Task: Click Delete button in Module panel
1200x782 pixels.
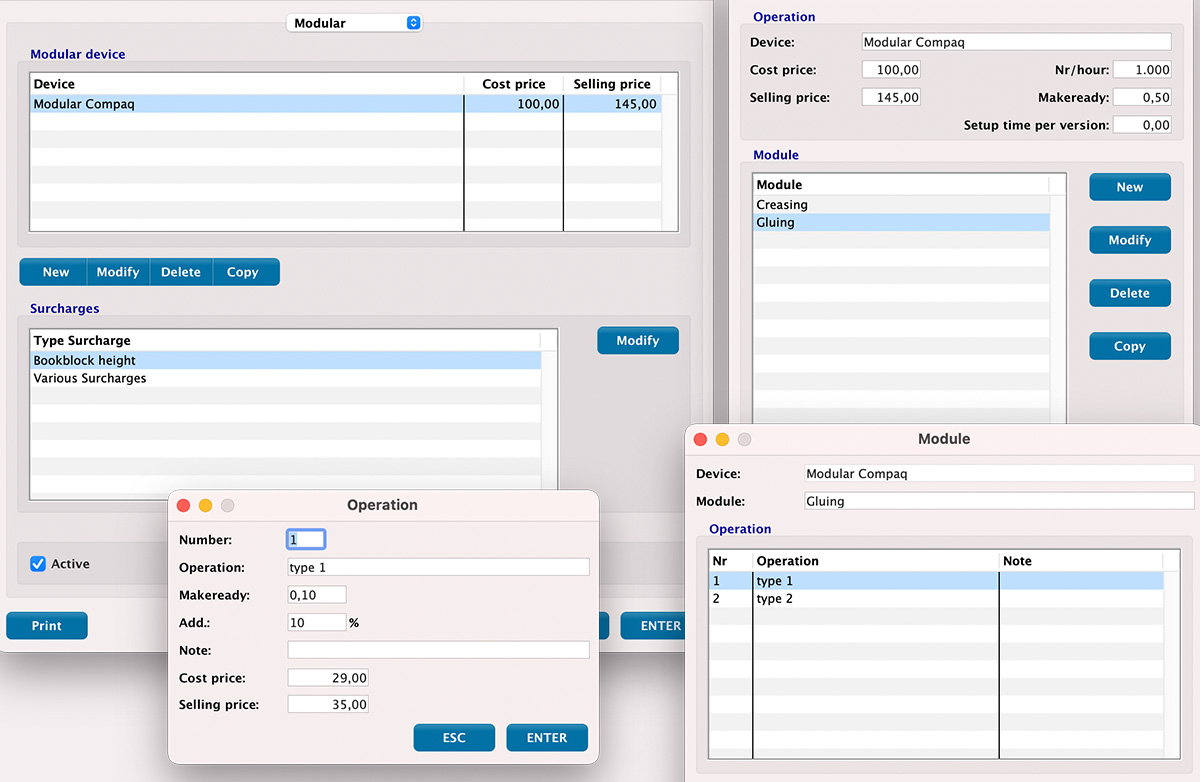Action: coord(1129,293)
